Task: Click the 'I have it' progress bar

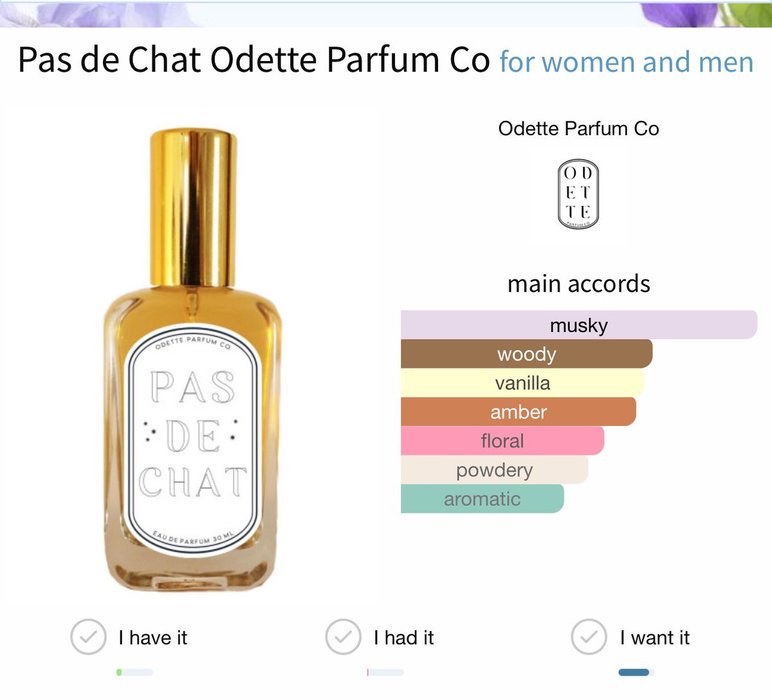Action: coord(134,672)
